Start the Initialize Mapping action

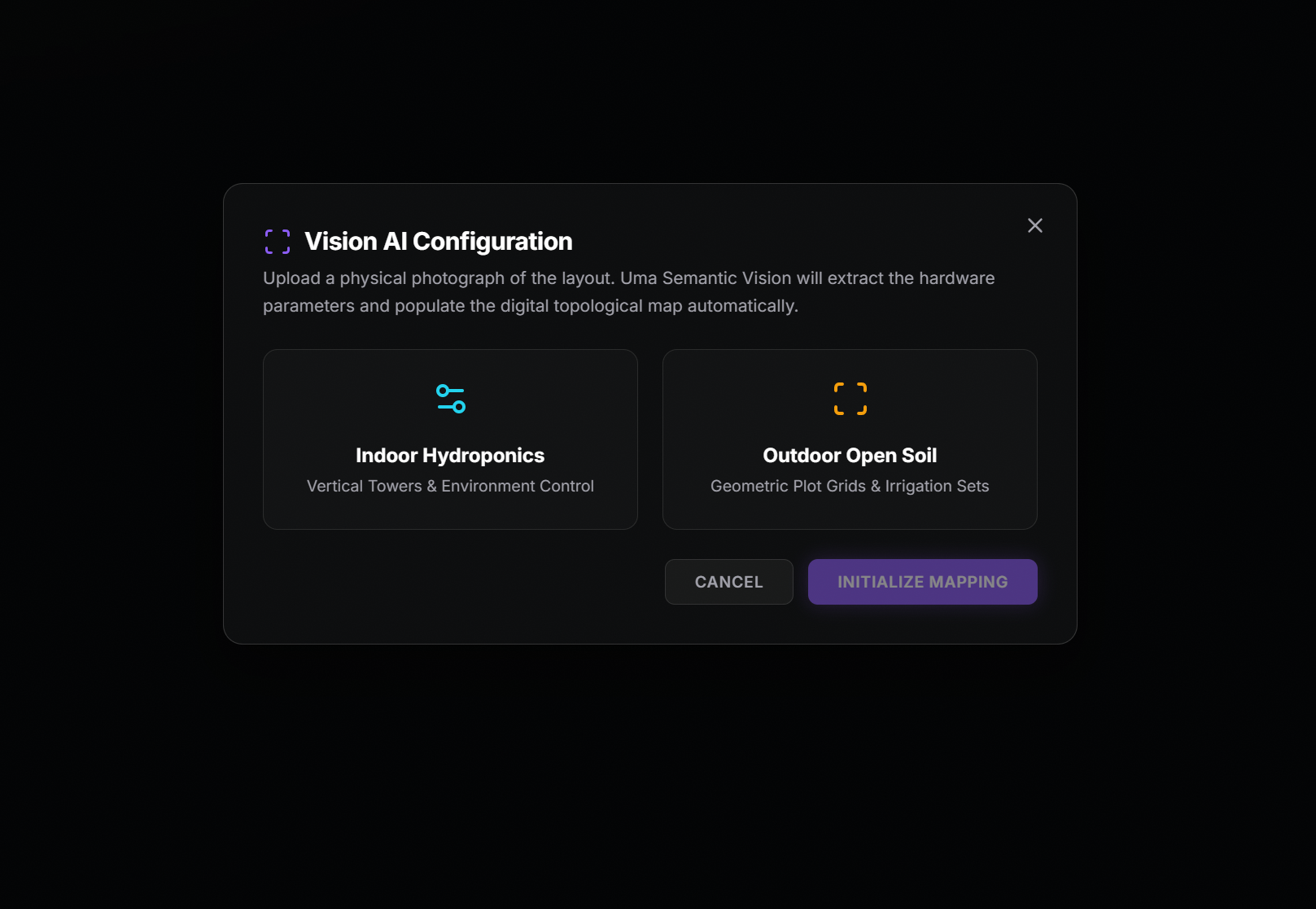click(x=922, y=582)
